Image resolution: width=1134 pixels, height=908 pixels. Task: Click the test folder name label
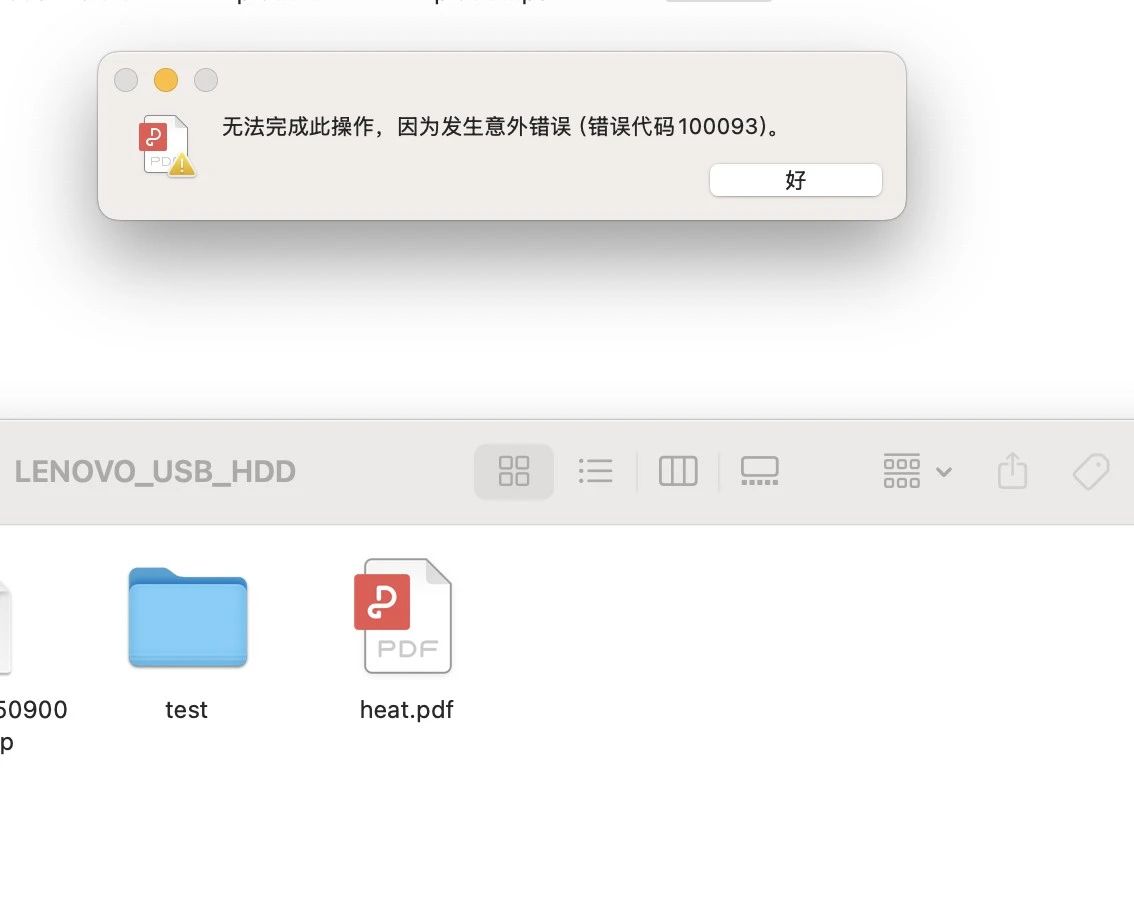(x=187, y=710)
